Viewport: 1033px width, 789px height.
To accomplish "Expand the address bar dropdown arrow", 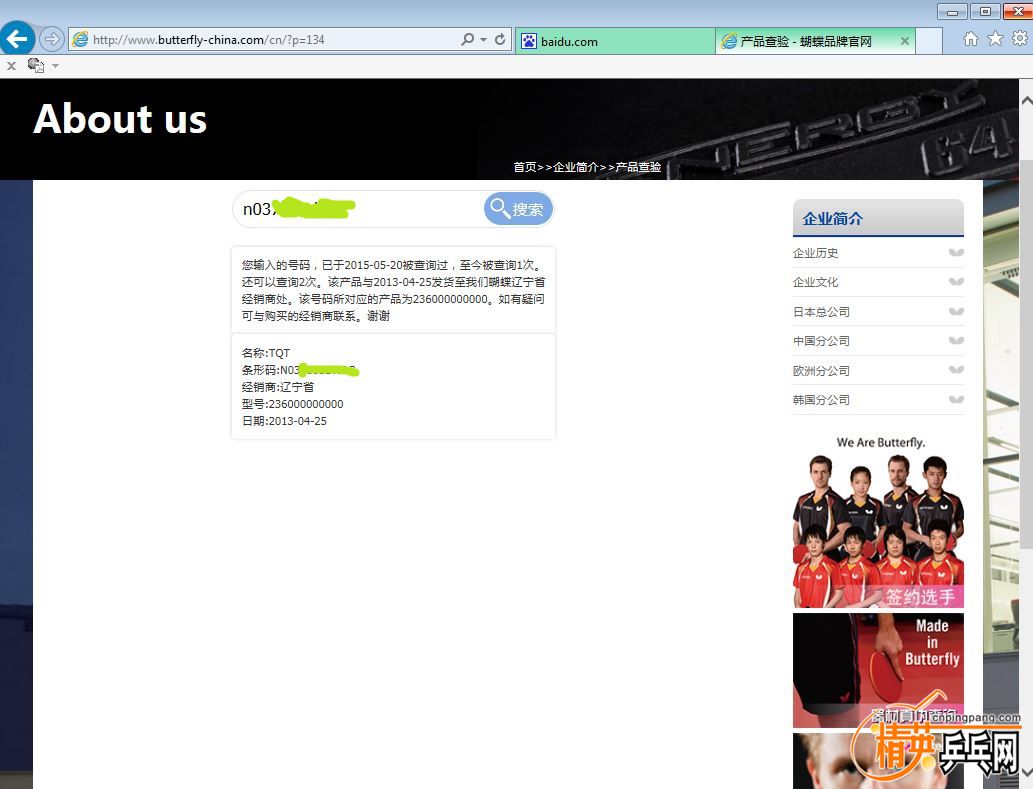I will (484, 40).
